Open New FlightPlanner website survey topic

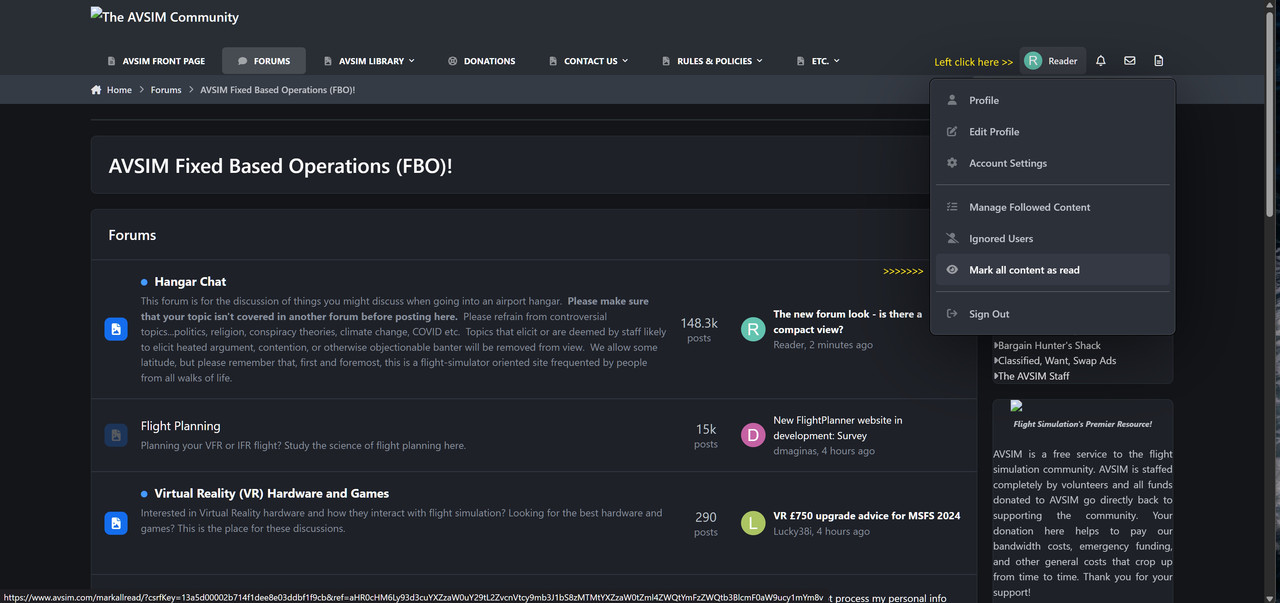[x=838, y=428]
